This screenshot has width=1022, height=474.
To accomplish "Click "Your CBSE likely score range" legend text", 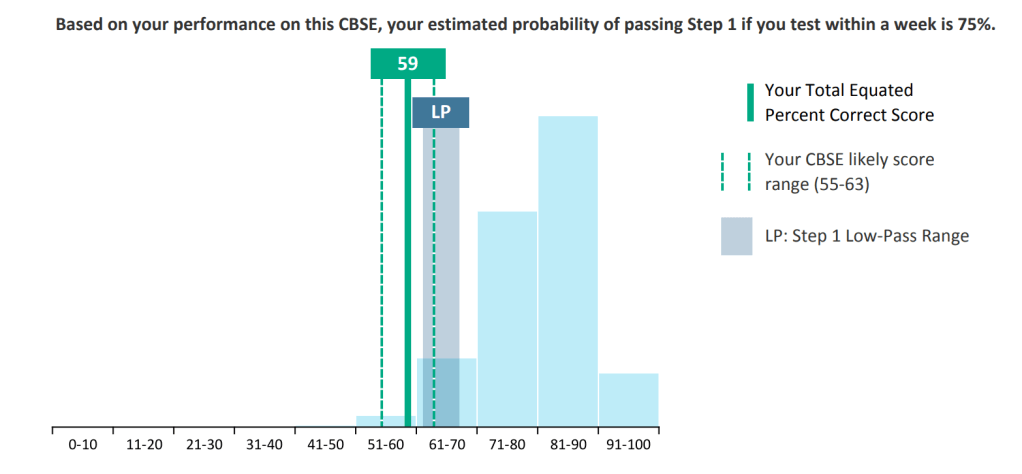I will [848, 171].
